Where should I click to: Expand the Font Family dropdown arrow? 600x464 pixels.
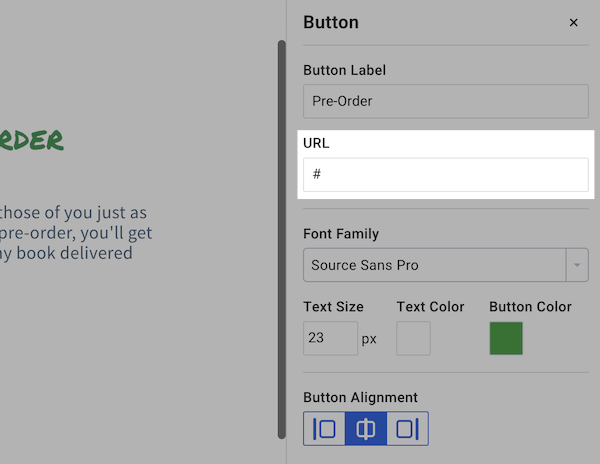point(577,266)
